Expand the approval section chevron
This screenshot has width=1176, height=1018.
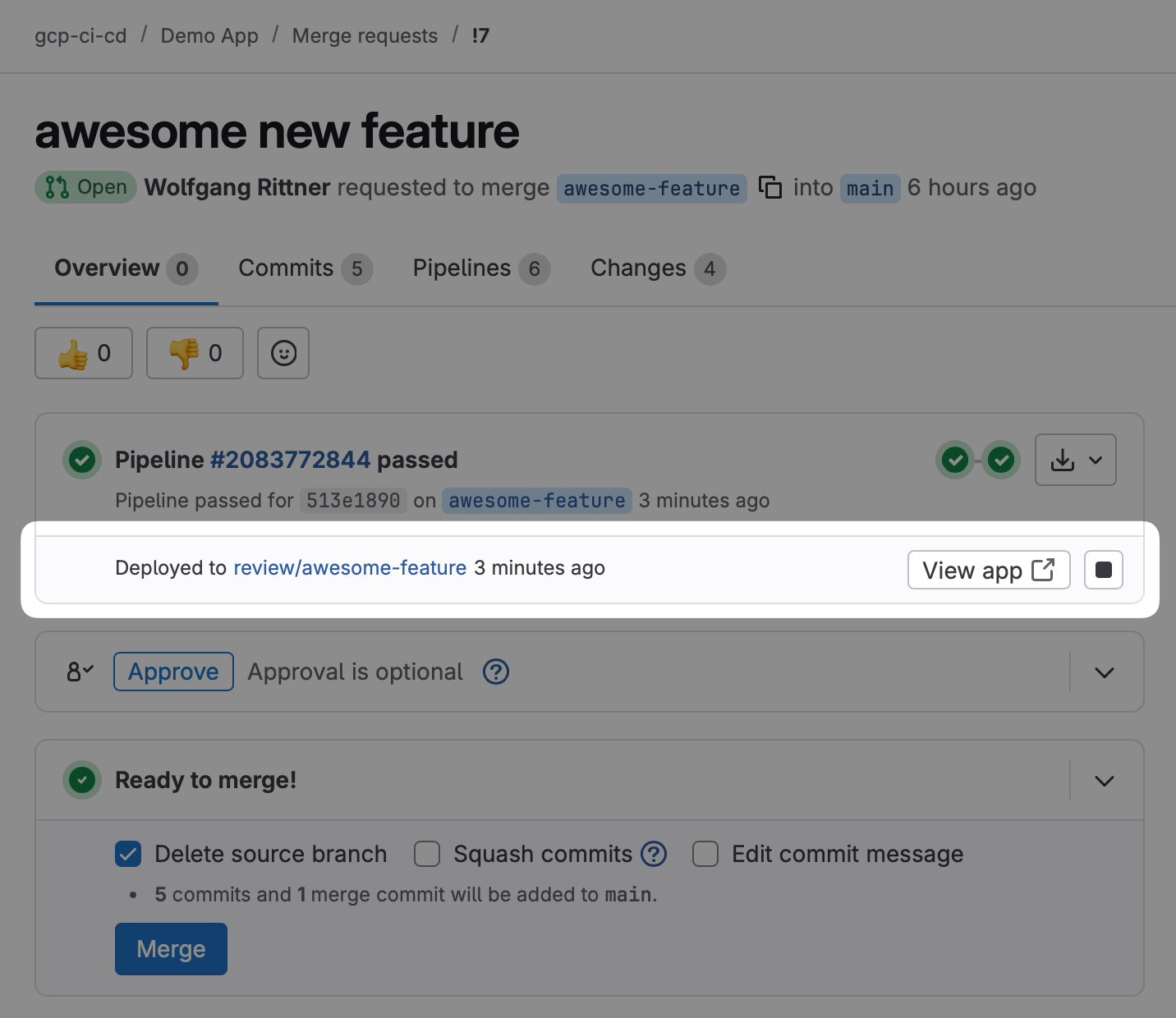1105,672
